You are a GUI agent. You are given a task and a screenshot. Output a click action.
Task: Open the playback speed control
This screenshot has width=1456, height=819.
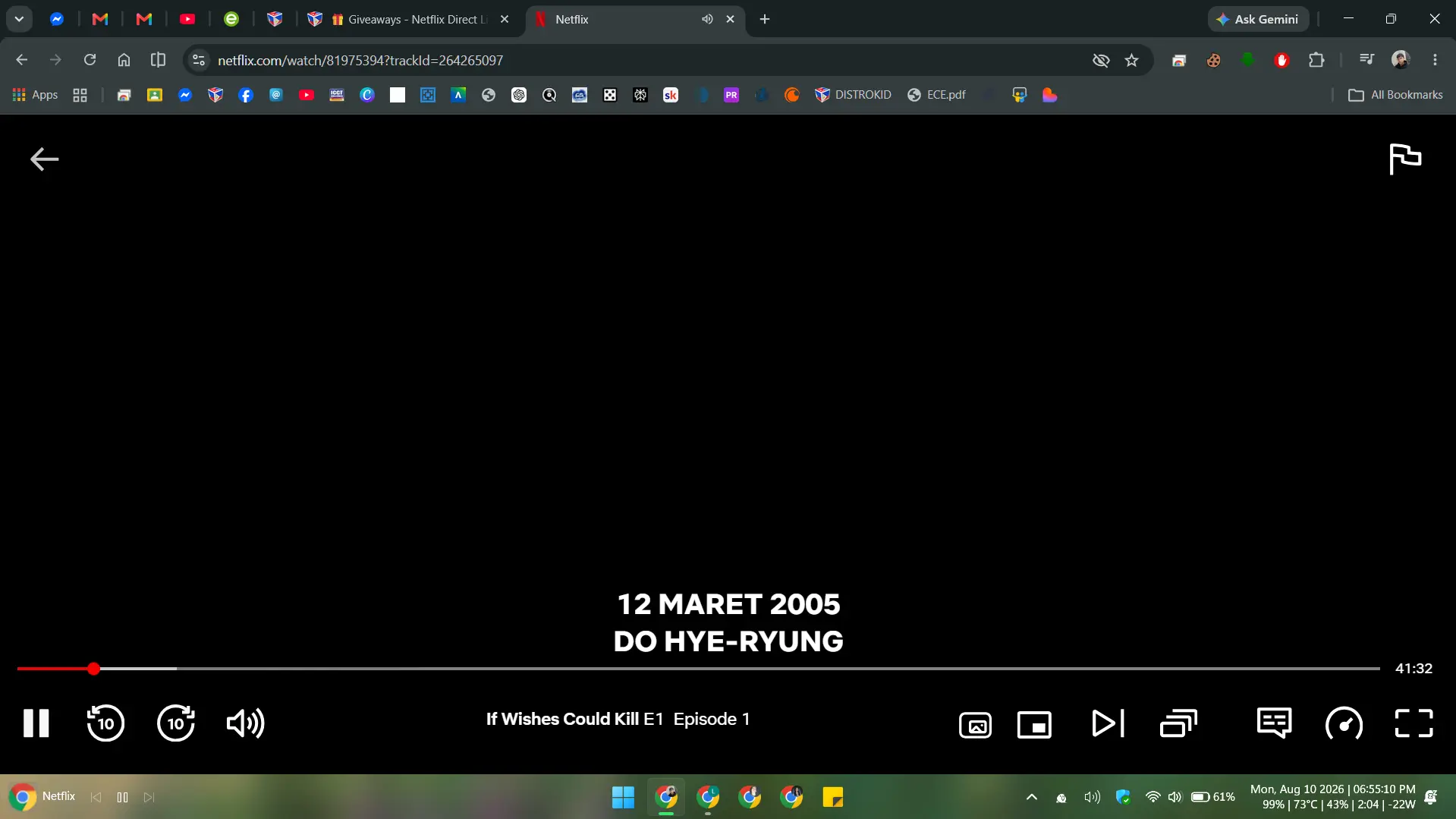[1344, 723]
